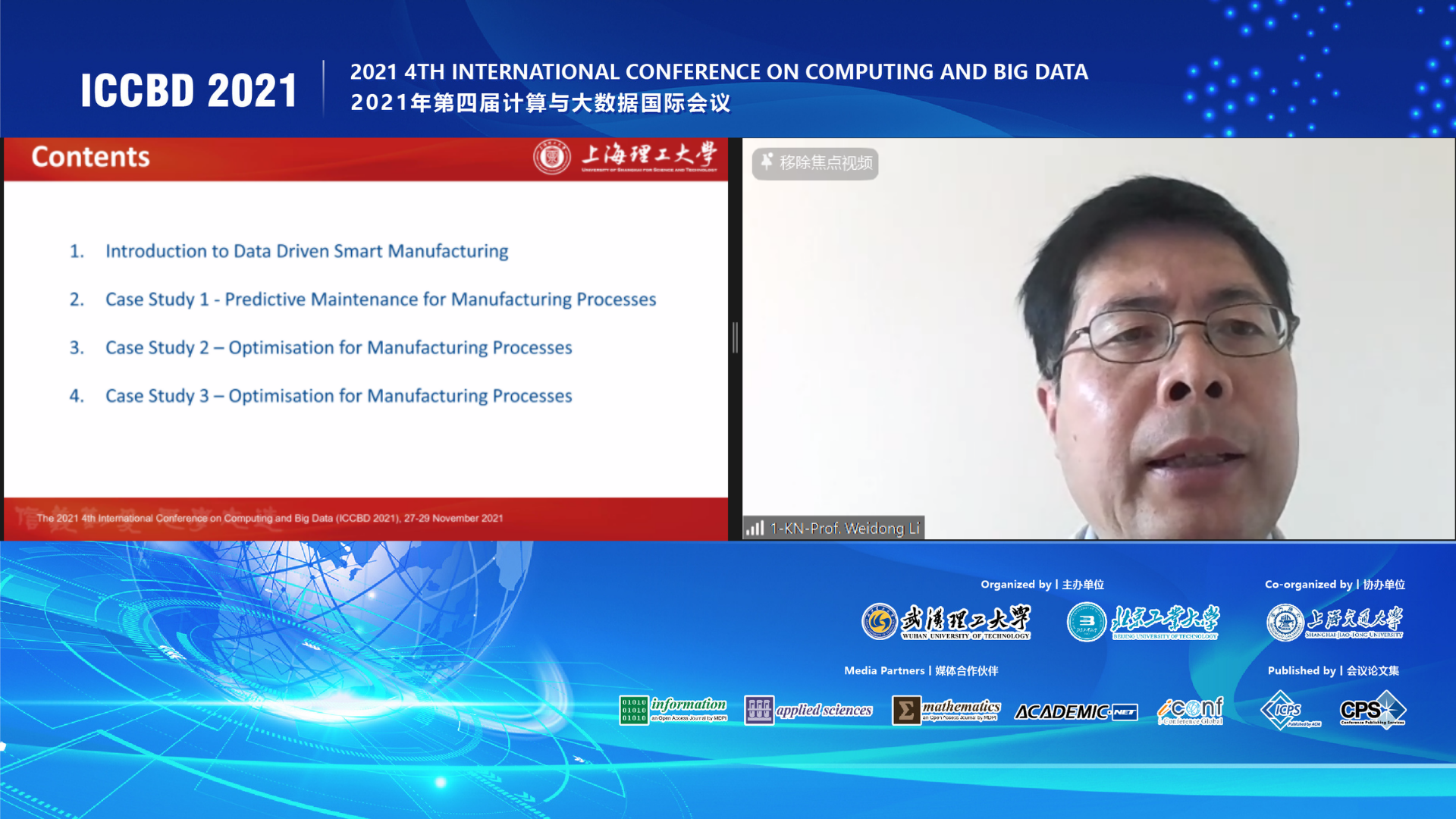Screen dimensions: 1456x819
Task: Click 'Case Study 2 – Optimisation' item
Action: pos(338,347)
